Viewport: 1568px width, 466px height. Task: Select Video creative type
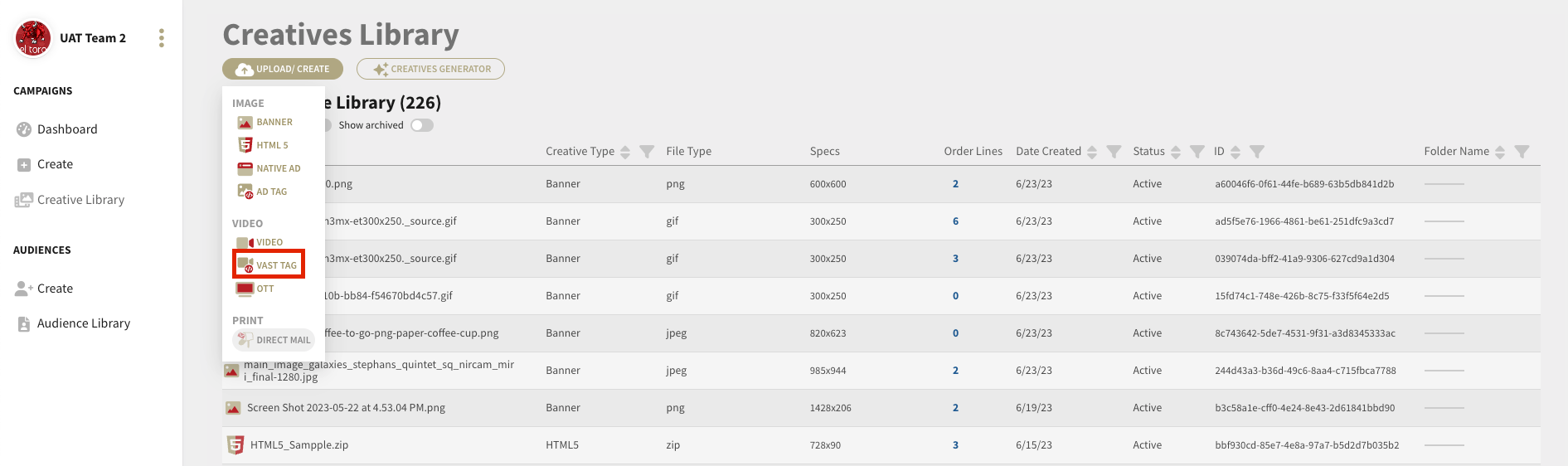click(269, 242)
